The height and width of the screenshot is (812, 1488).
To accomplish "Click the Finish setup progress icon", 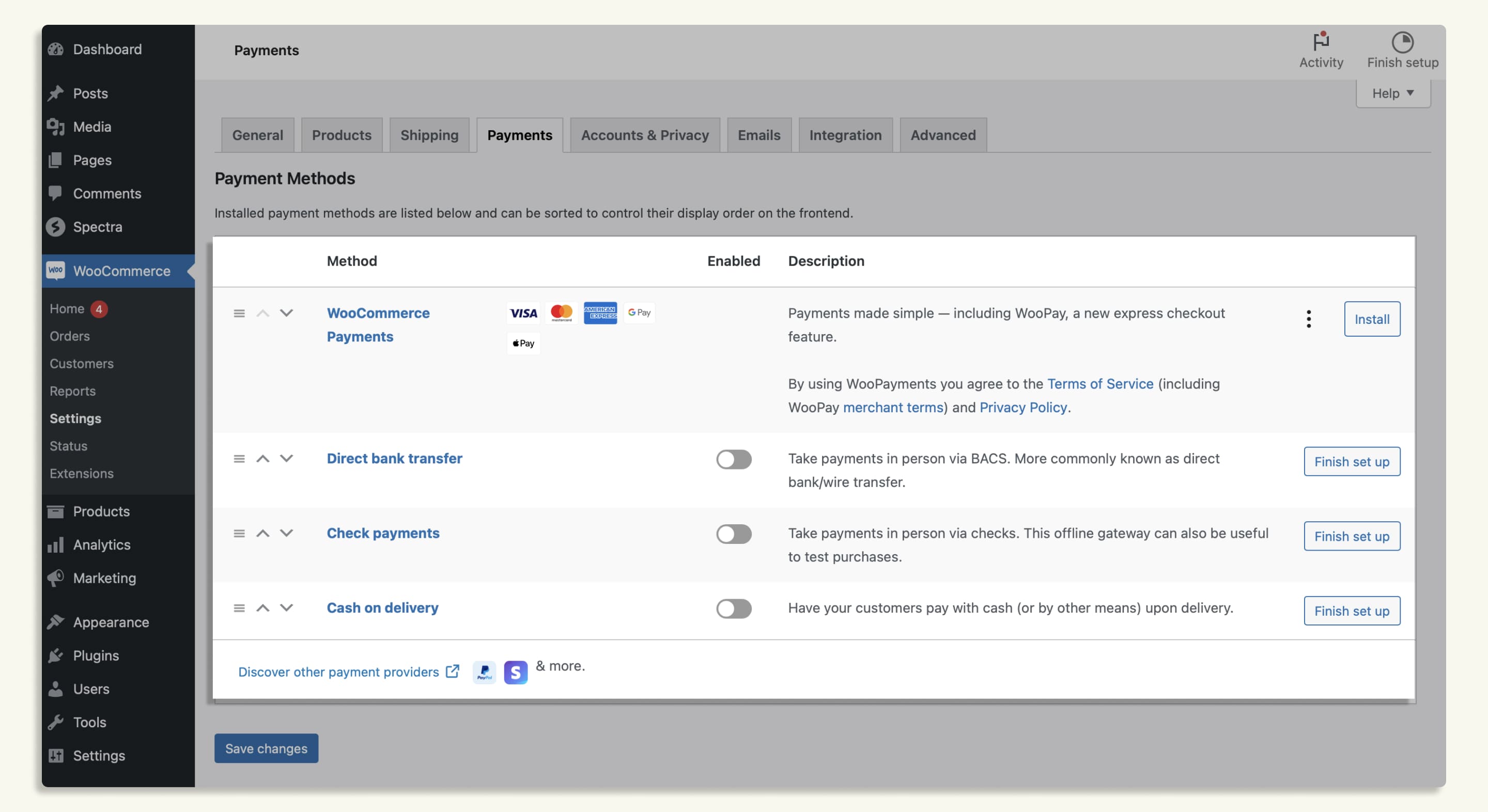I will point(1402,42).
